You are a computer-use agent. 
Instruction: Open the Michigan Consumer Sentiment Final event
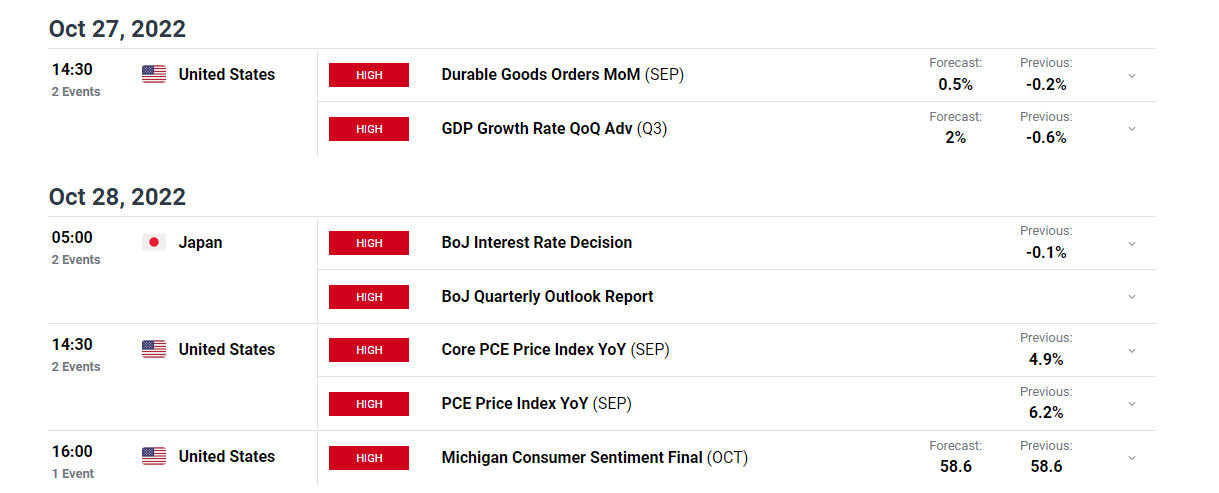(x=595, y=458)
